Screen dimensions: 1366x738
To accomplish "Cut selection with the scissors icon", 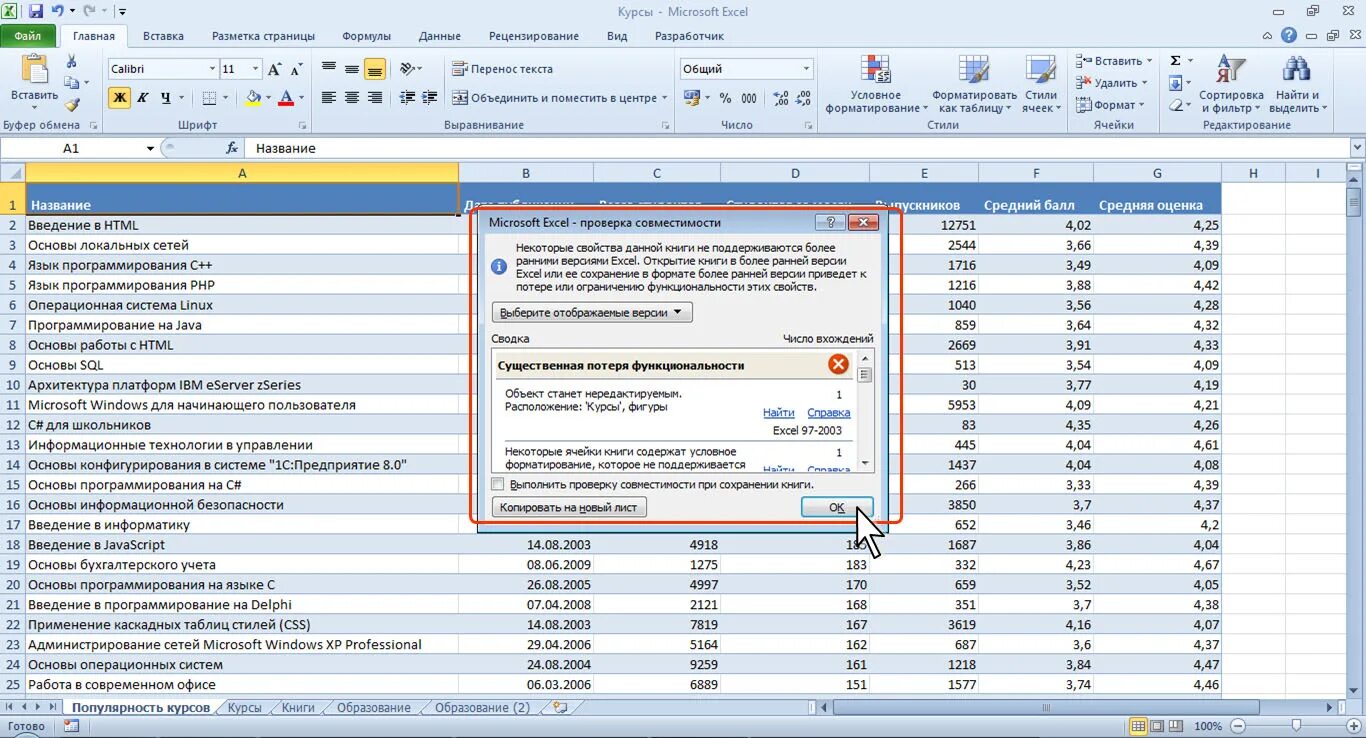I will tap(71, 61).
